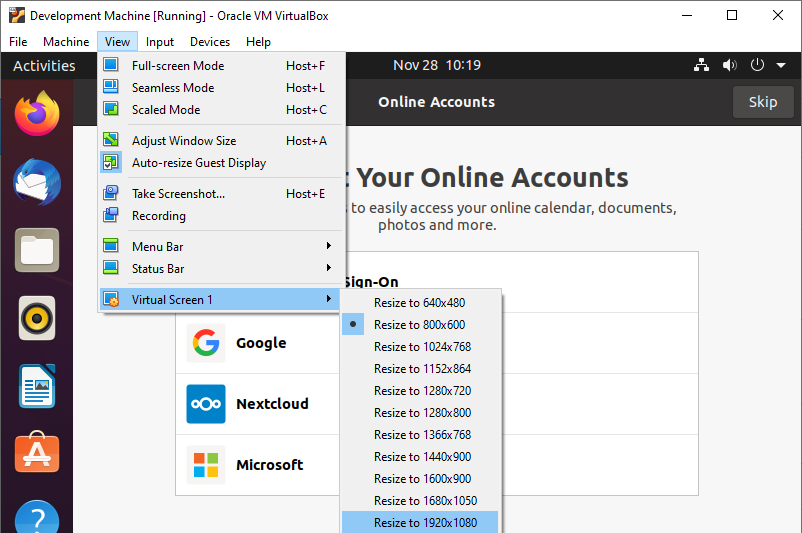802x533 pixels.
Task: Choose Resize to 1600x900
Action: pyautogui.click(x=419, y=478)
